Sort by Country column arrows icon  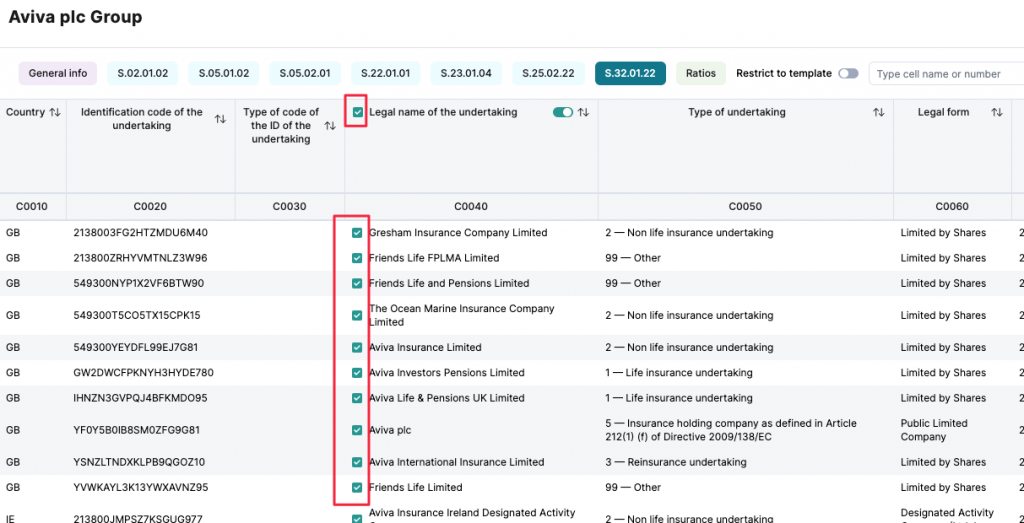point(55,113)
